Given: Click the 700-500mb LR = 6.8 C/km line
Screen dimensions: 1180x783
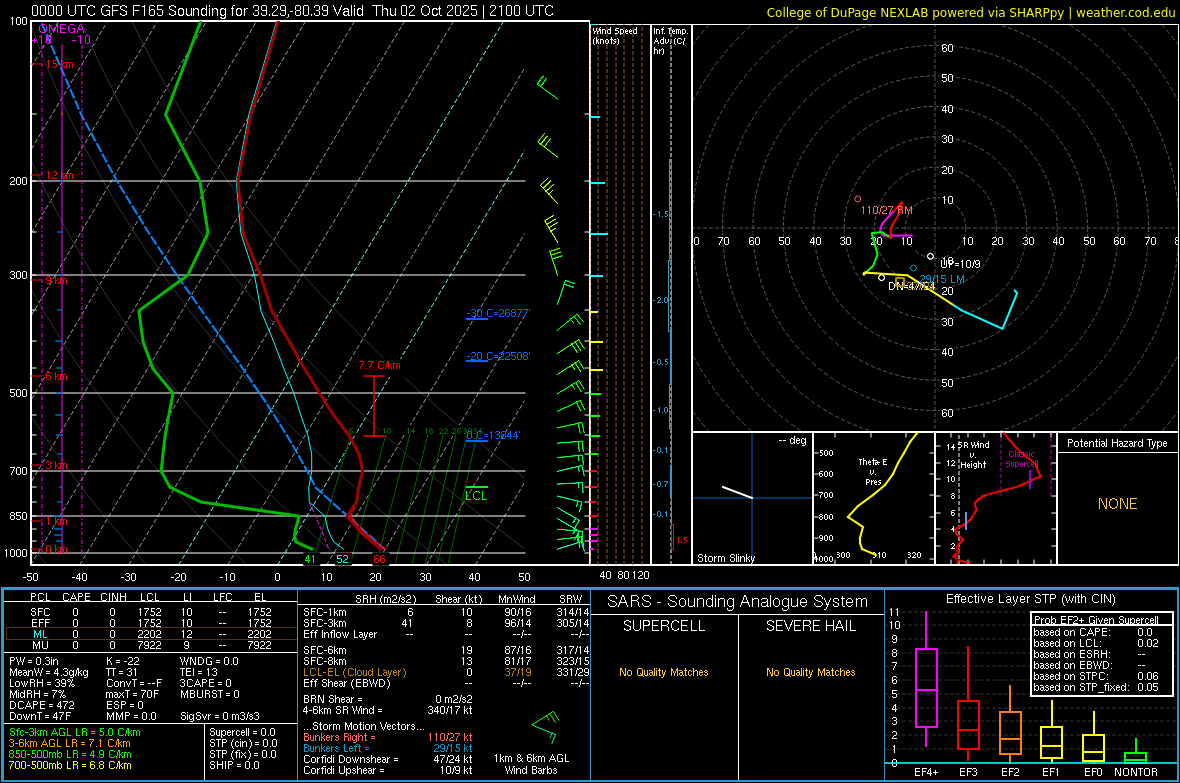Looking at the screenshot, I should coord(70,765).
